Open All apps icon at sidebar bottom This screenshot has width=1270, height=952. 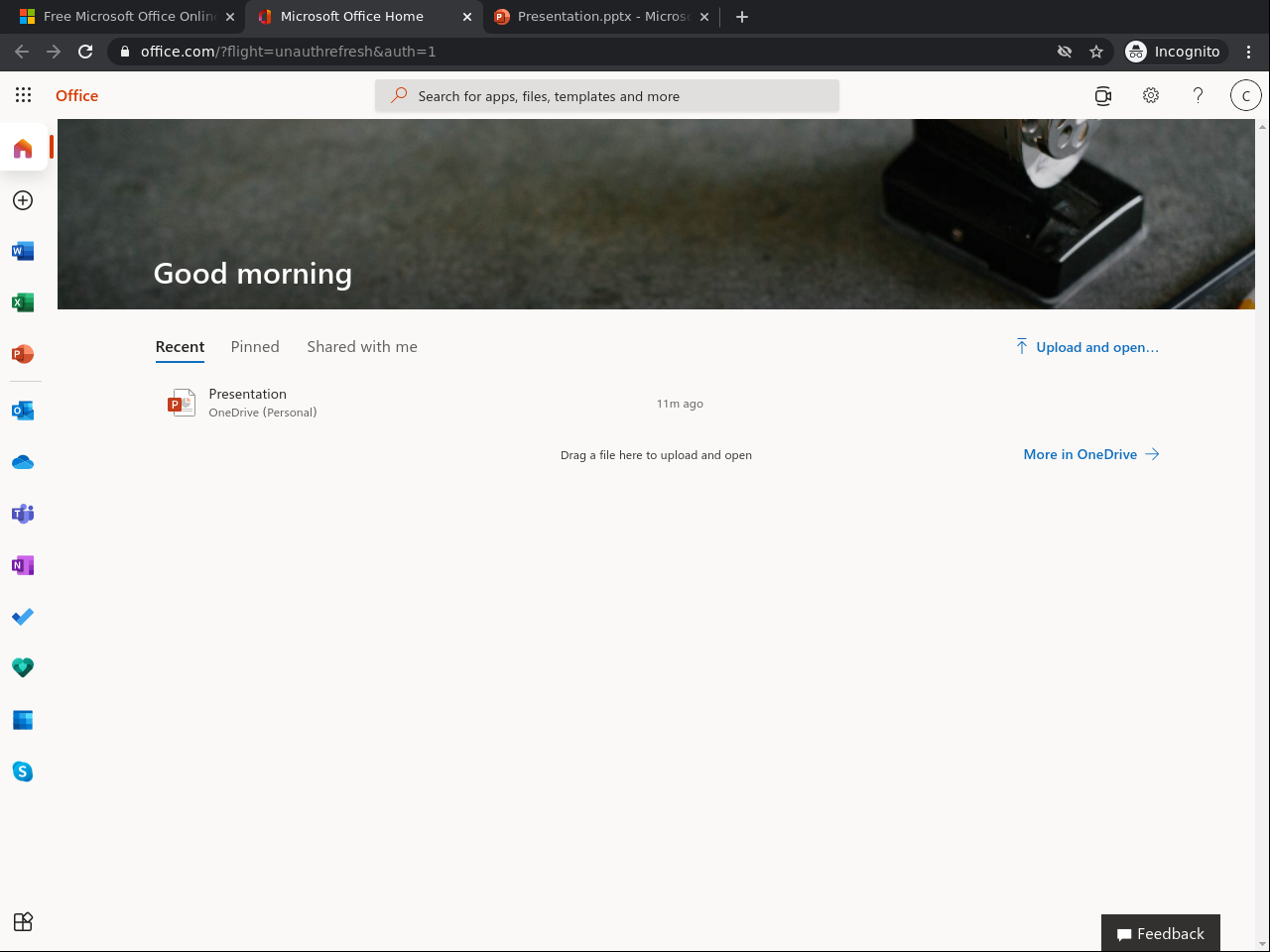click(23, 922)
